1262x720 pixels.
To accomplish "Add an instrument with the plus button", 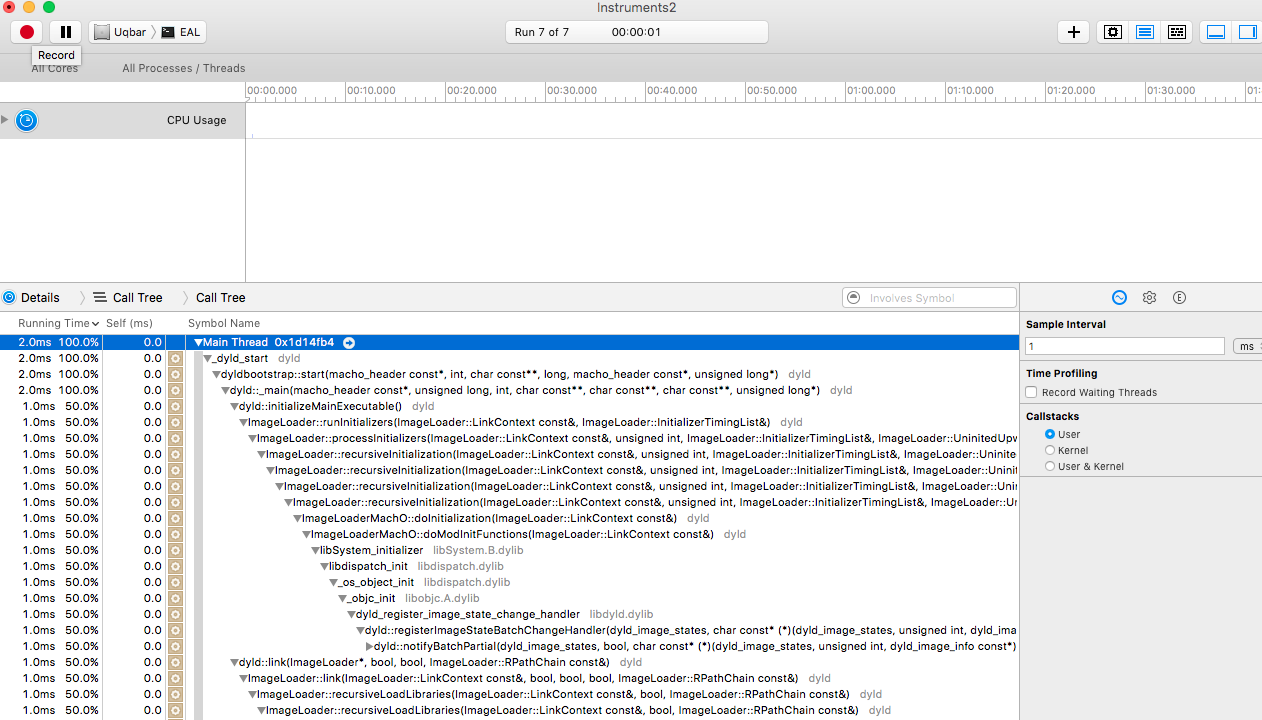I will point(1073,32).
